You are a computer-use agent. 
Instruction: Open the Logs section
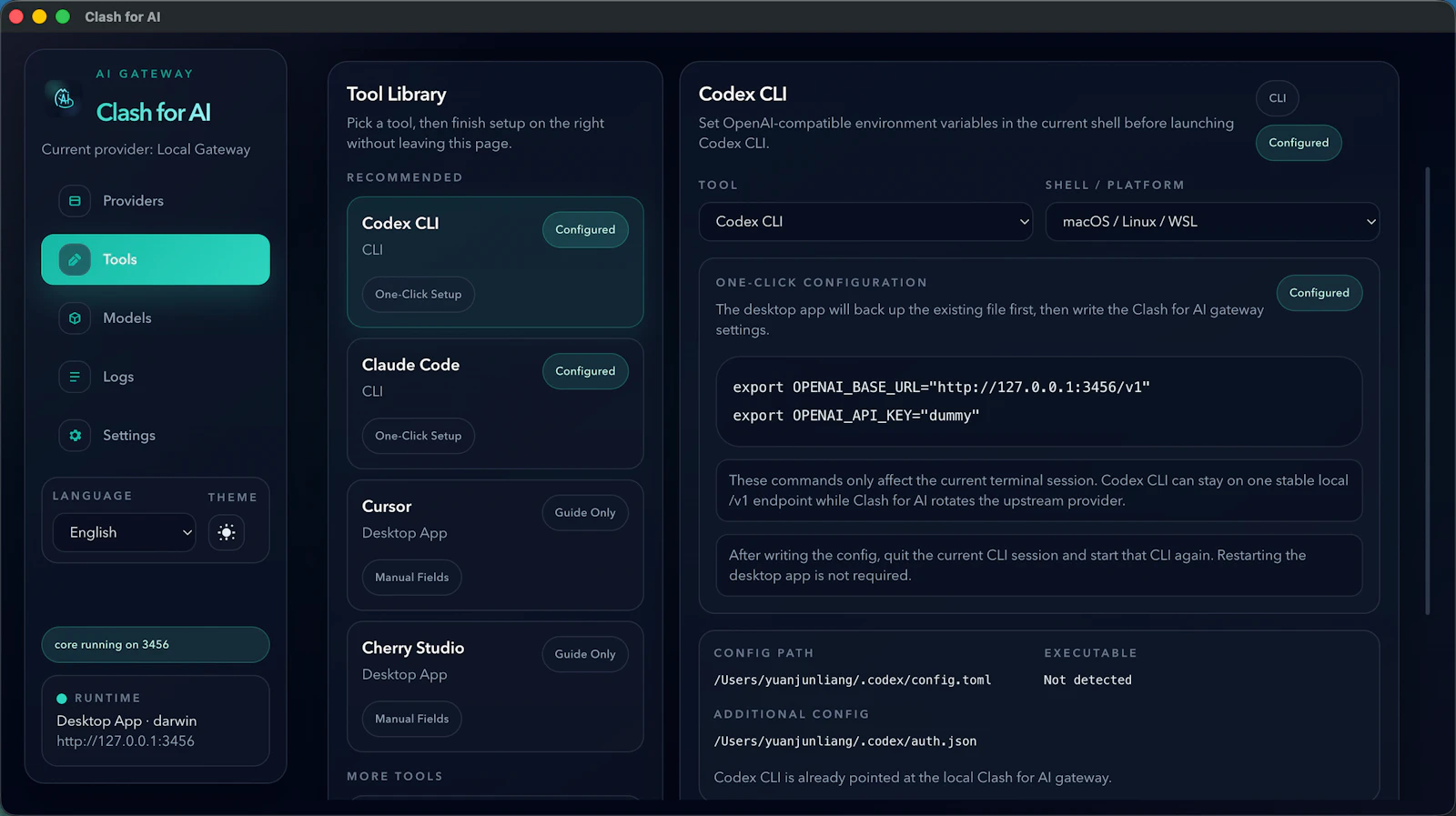tap(156, 377)
